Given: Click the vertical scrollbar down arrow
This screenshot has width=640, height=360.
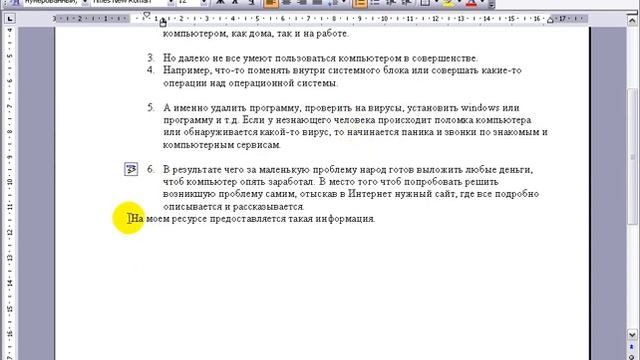Looking at the screenshot, I should tap(632, 335).
